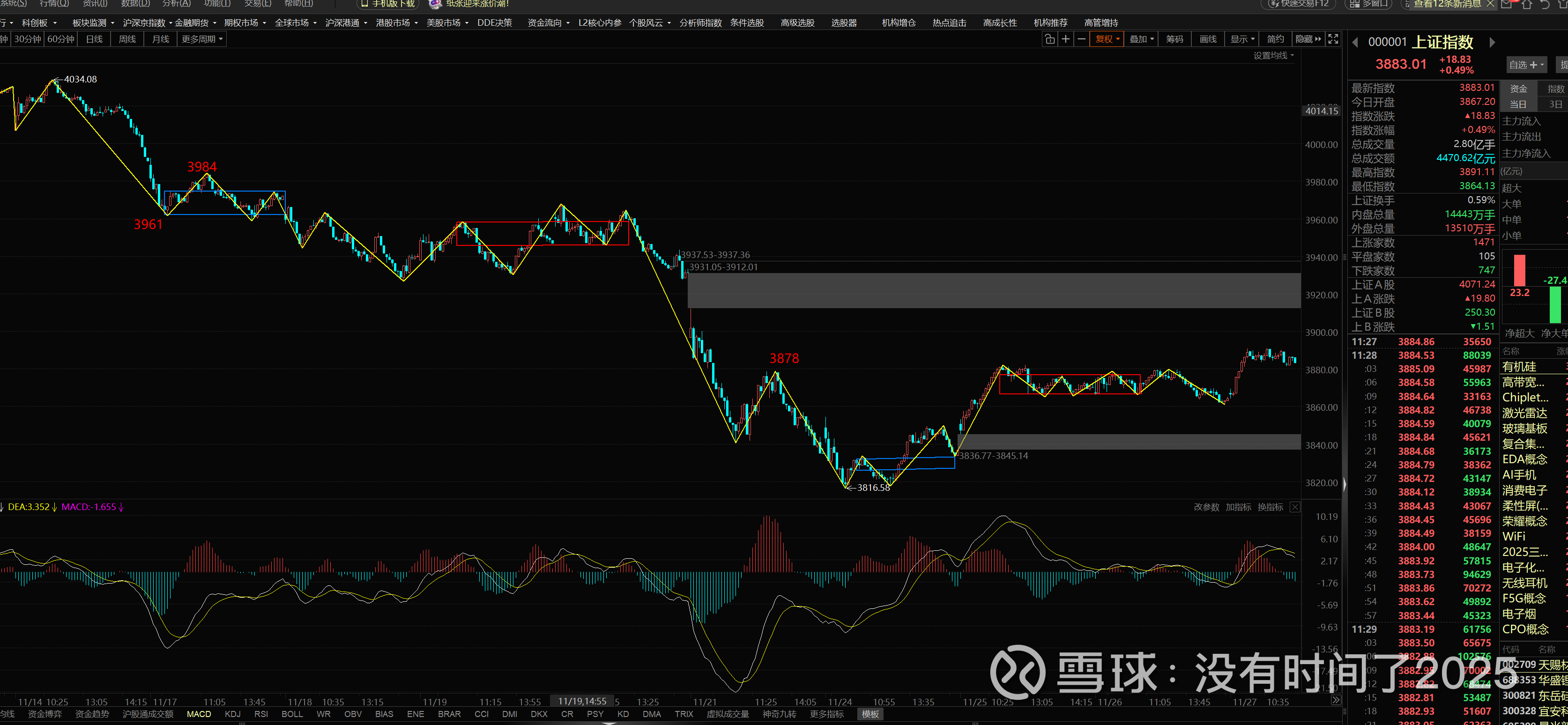Open the 复权 dropdown
Screen dimensions: 1568x725
click(1107, 39)
